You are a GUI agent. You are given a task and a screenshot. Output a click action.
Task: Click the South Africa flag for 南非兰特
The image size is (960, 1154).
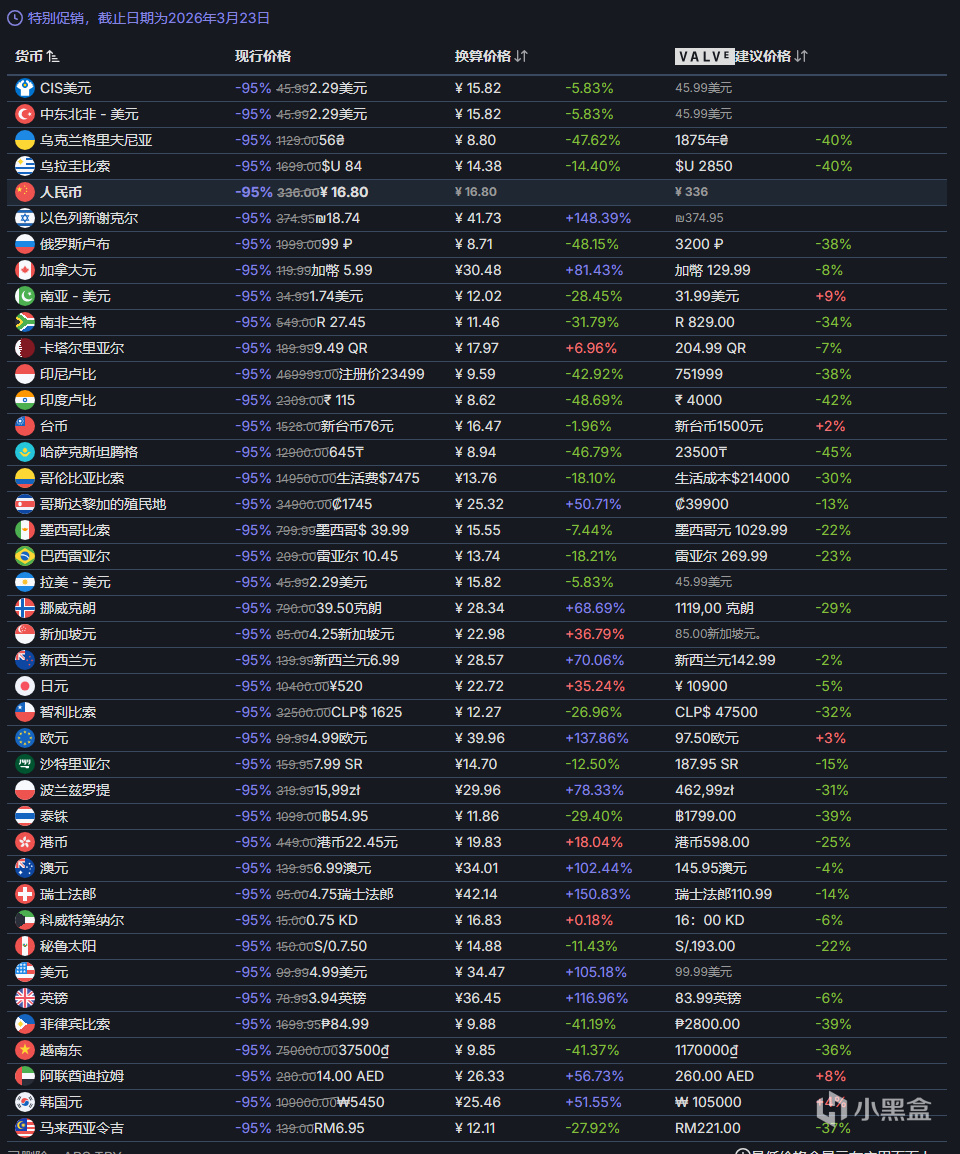25,322
